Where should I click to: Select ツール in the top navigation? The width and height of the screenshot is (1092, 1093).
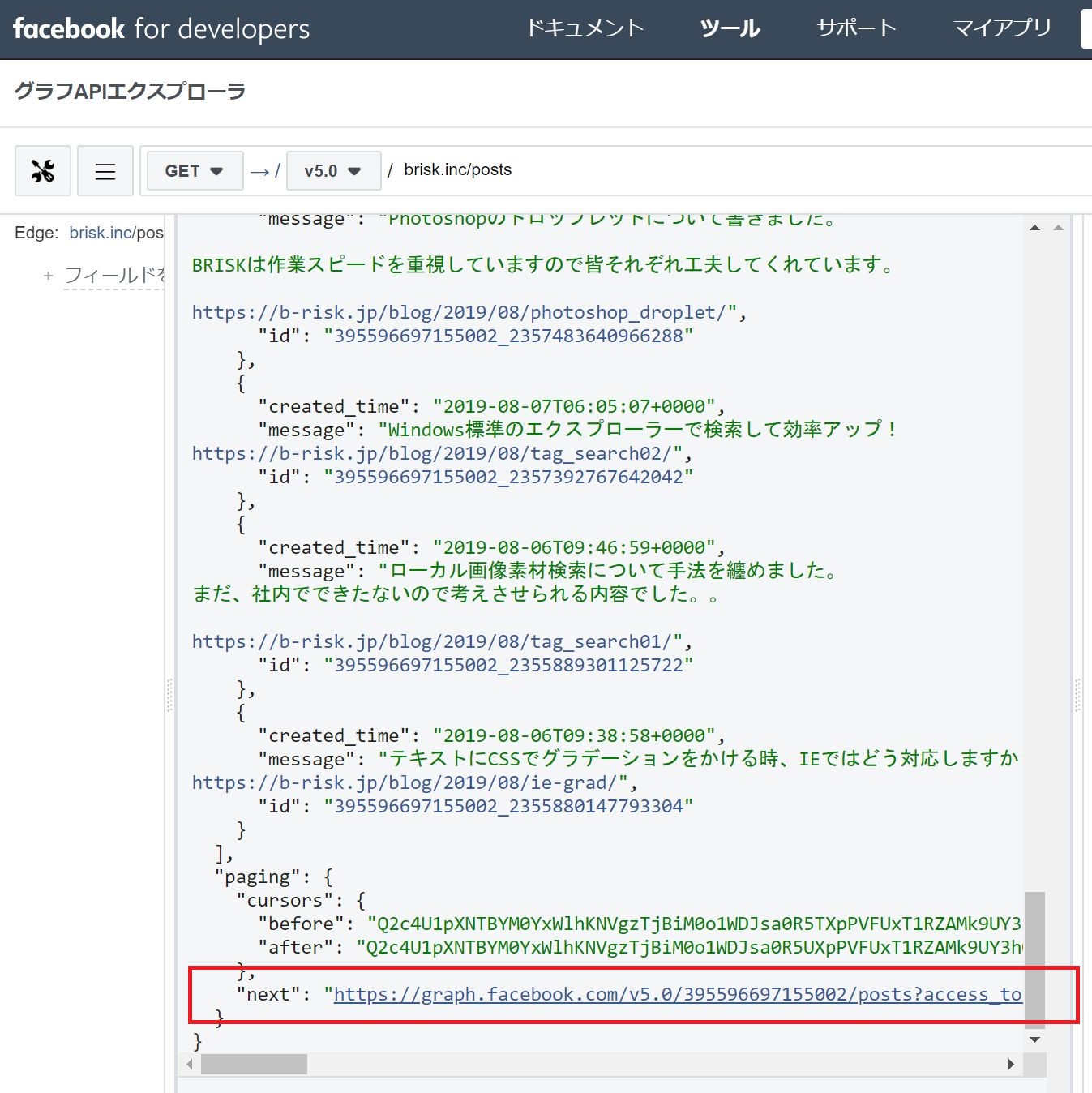coord(729,28)
